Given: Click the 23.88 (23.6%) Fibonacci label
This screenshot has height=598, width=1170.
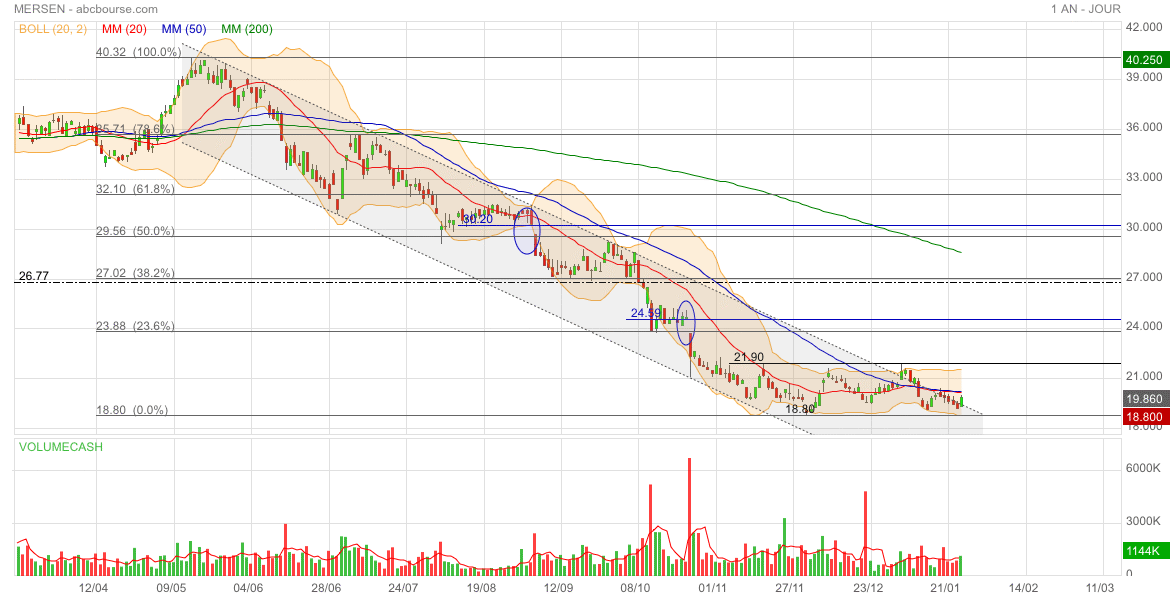Looking at the screenshot, I should click(x=135, y=326).
